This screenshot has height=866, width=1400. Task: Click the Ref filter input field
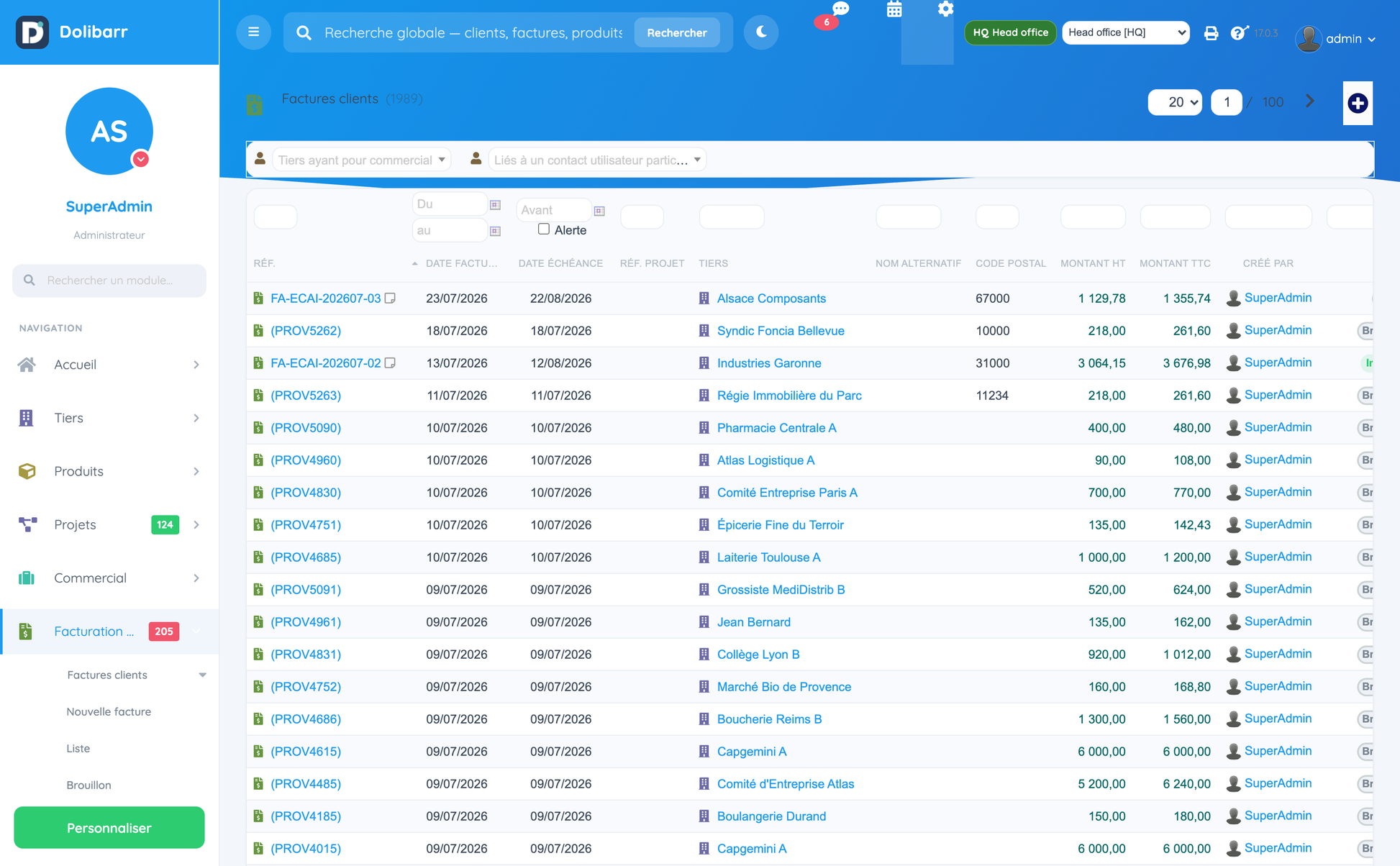click(x=276, y=216)
